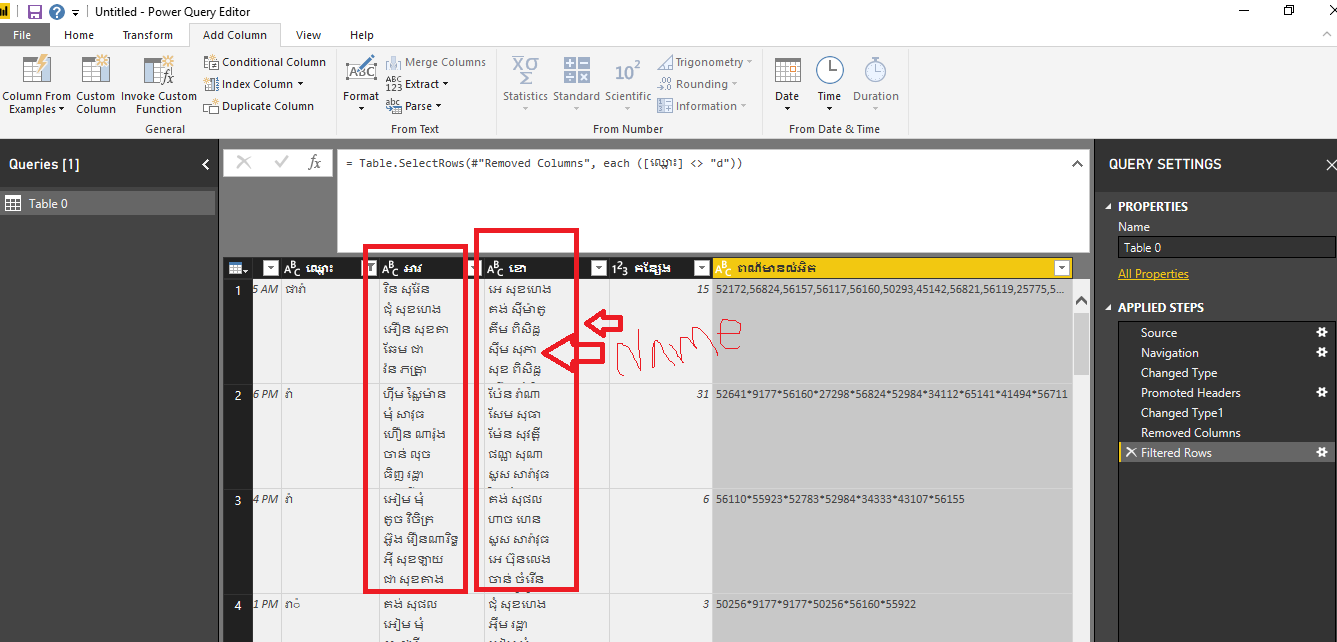
Task: Select the Promoted Headers applied step
Action: click(x=1190, y=393)
